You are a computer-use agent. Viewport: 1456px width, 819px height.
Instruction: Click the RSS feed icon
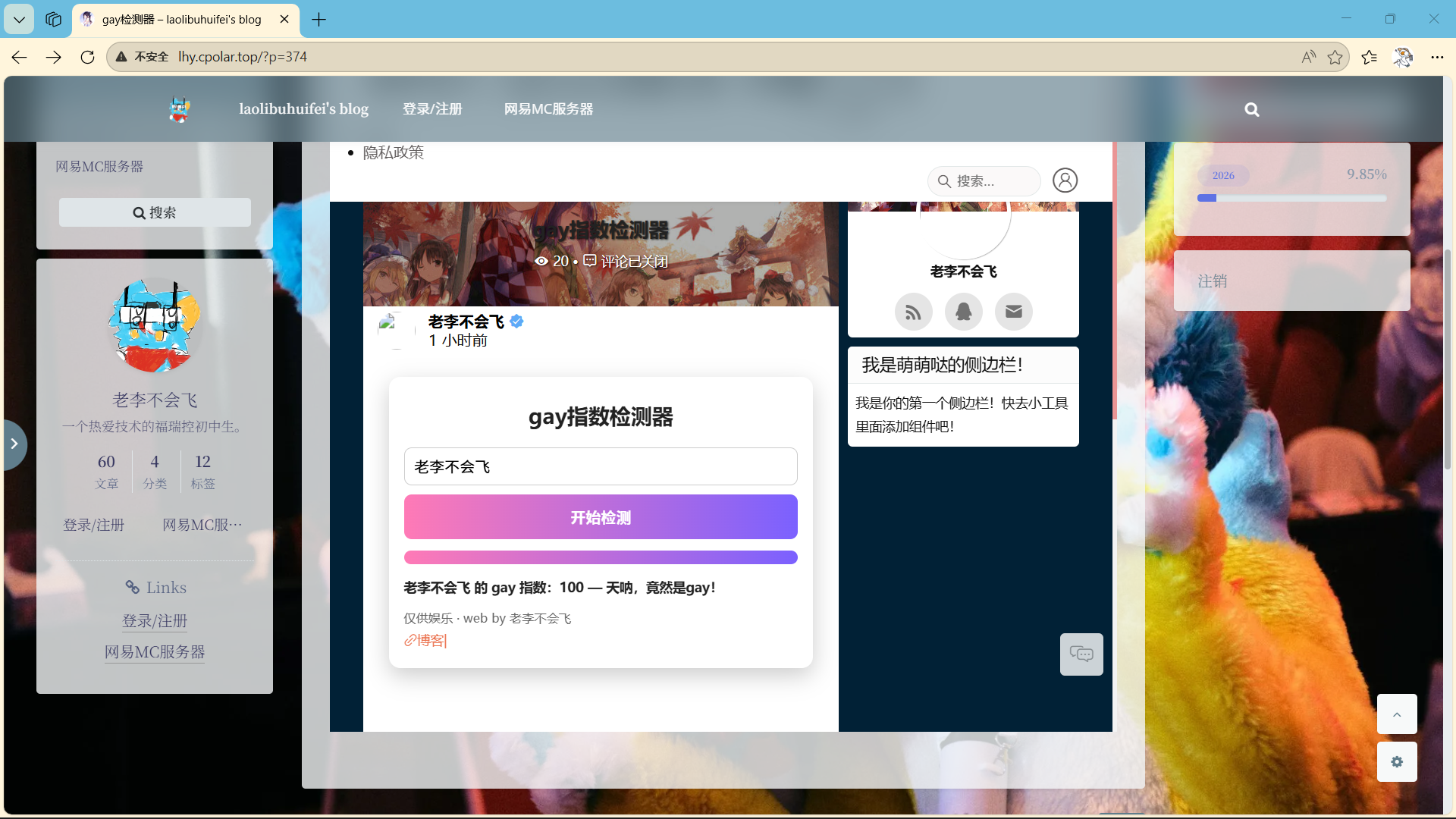(x=913, y=312)
